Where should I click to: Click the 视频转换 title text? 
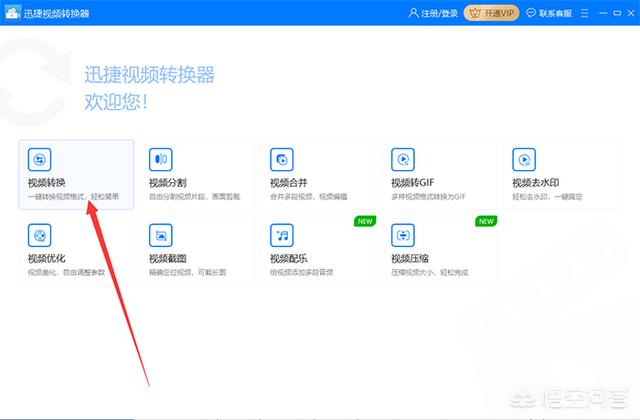(47, 183)
